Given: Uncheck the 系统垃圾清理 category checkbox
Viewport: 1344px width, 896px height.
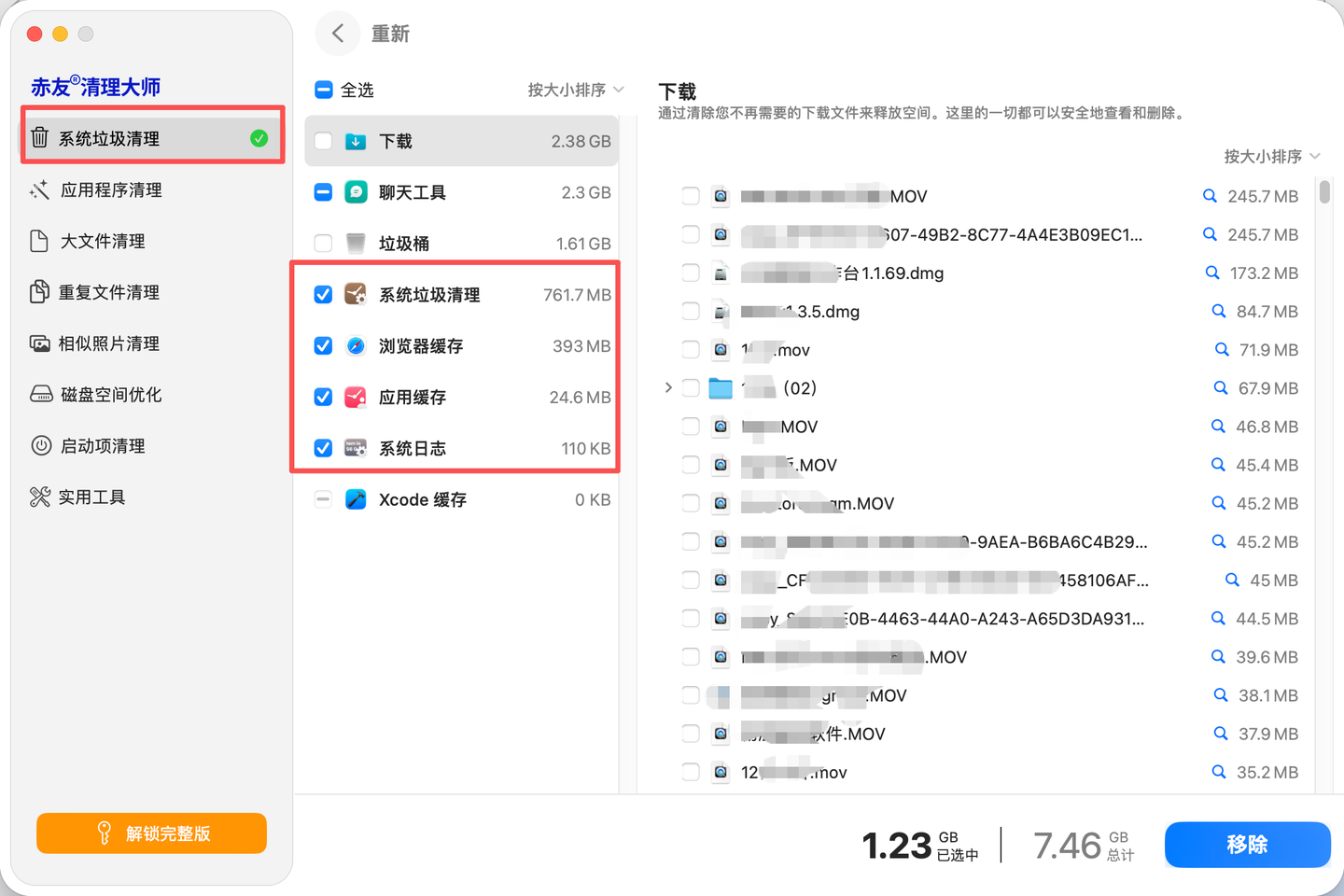Looking at the screenshot, I should (x=323, y=295).
